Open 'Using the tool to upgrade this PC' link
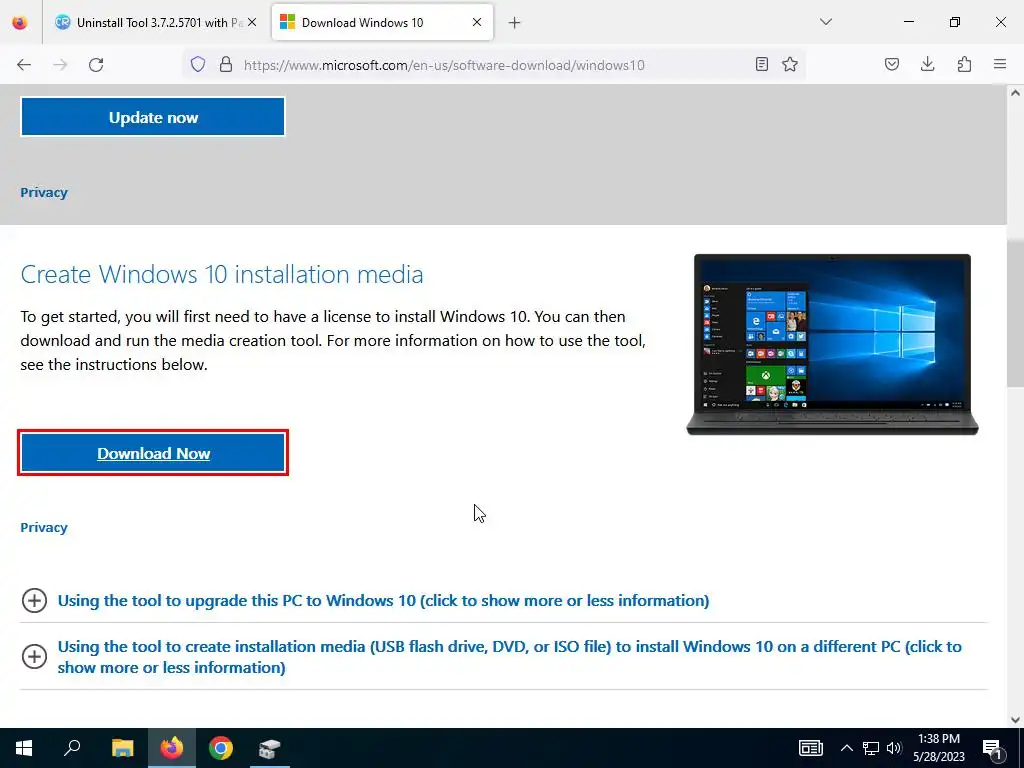The image size is (1024, 768). [383, 600]
